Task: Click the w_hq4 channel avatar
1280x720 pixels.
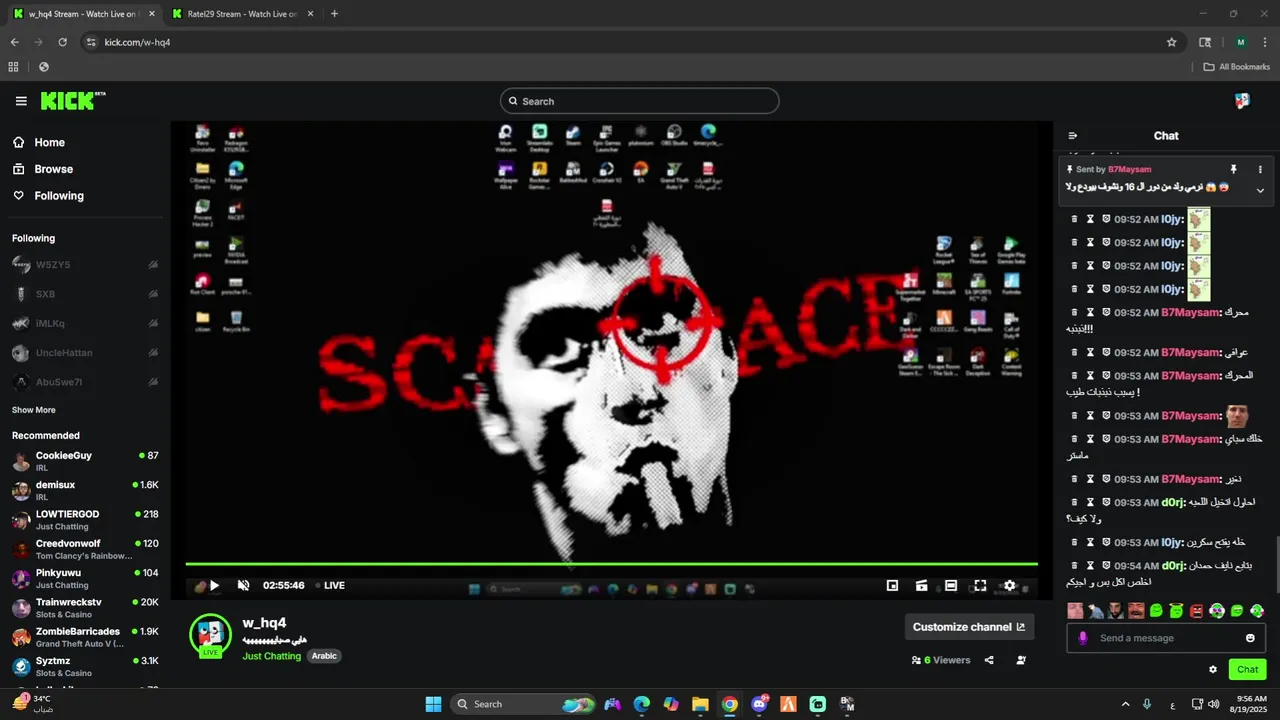Action: [210, 635]
